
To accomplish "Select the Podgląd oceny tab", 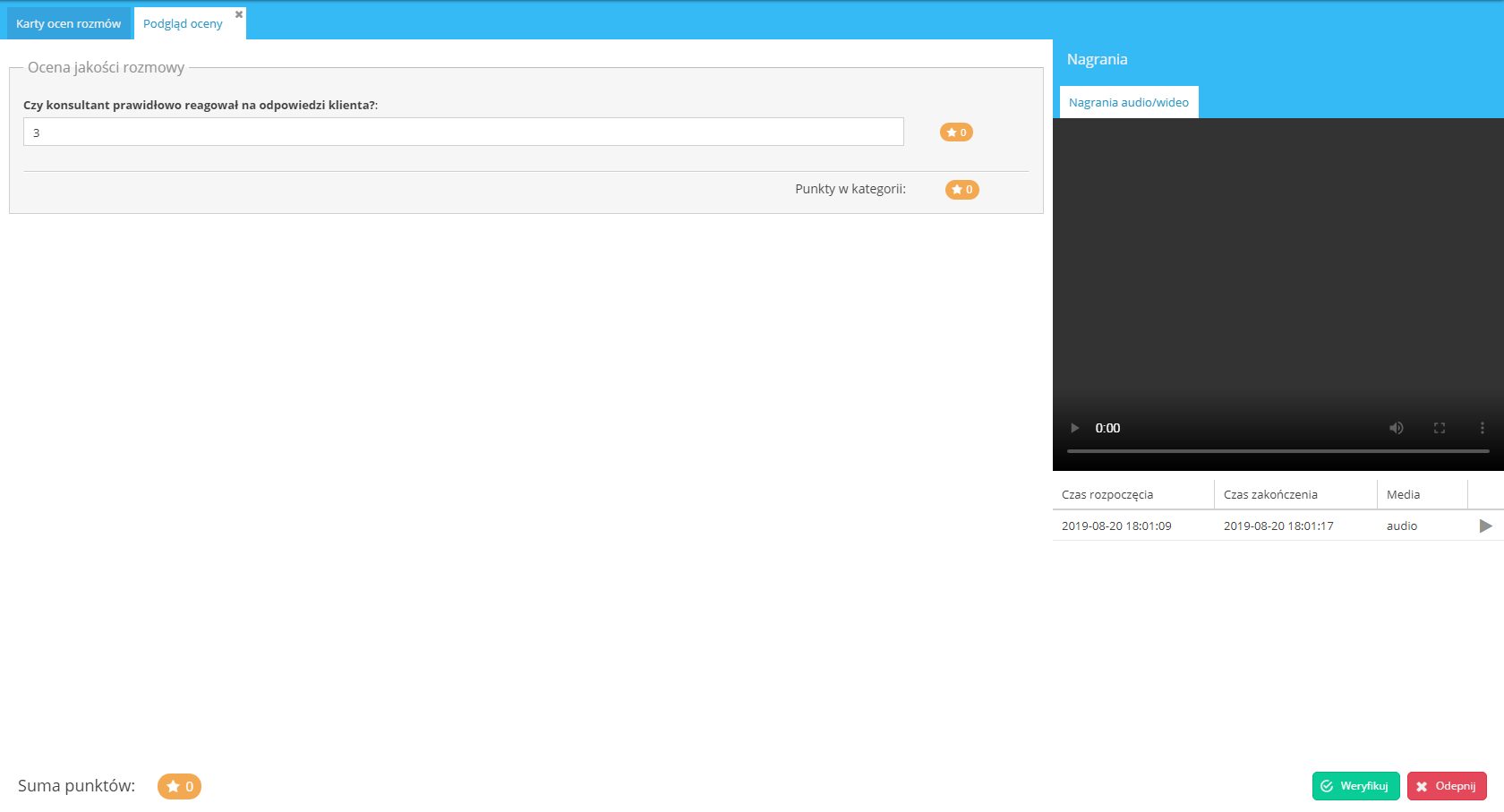I will click(183, 24).
